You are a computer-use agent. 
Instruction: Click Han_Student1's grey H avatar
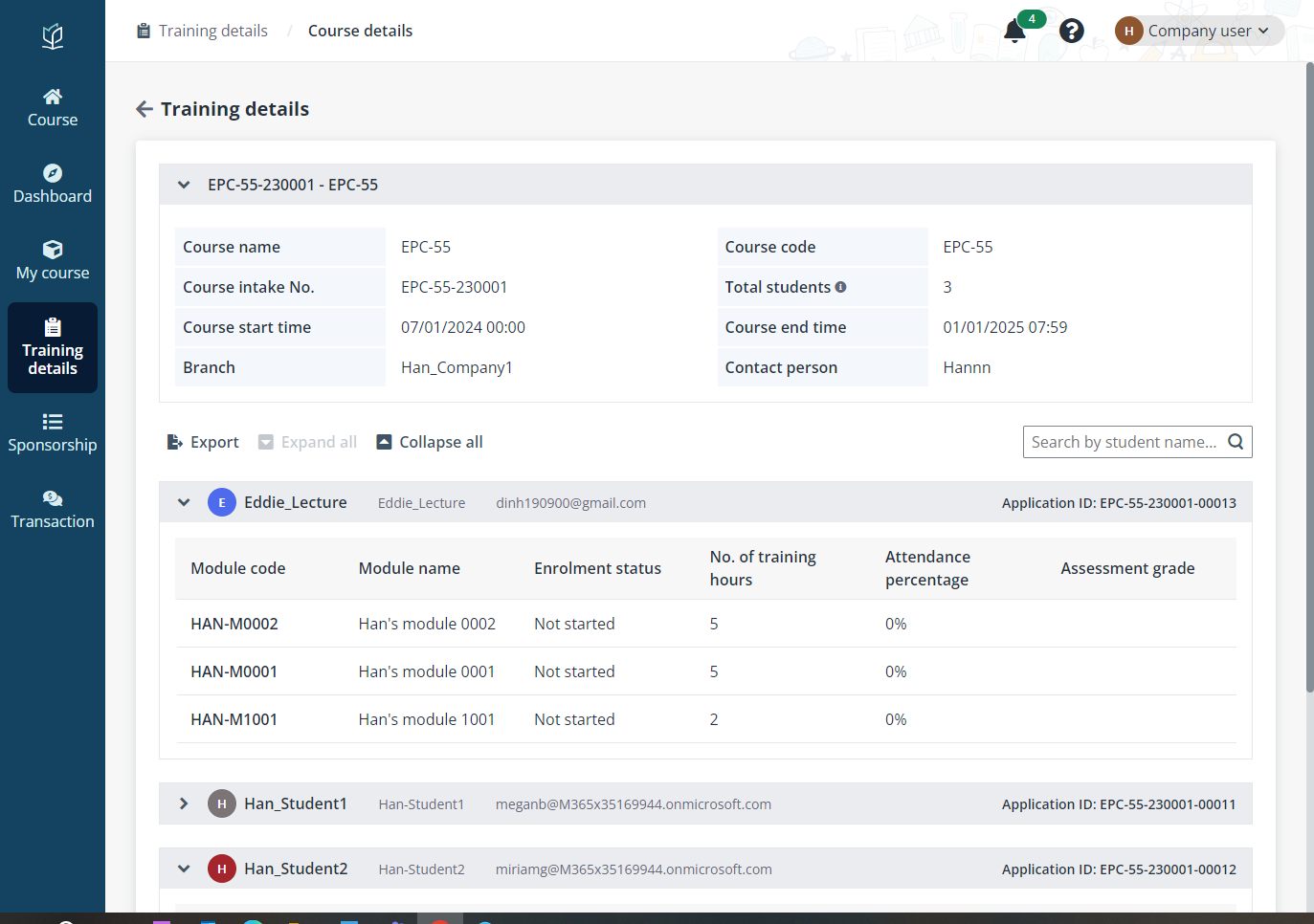[222, 803]
